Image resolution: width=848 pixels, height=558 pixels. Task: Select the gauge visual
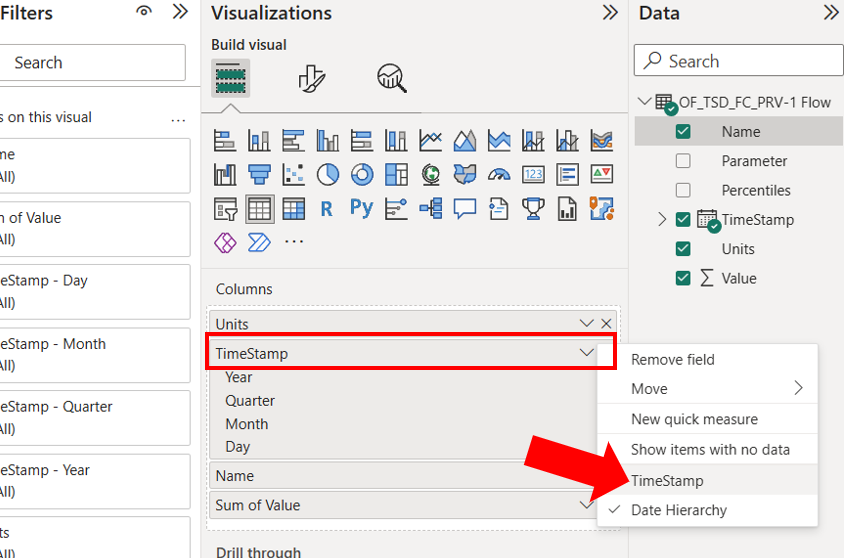coord(499,175)
